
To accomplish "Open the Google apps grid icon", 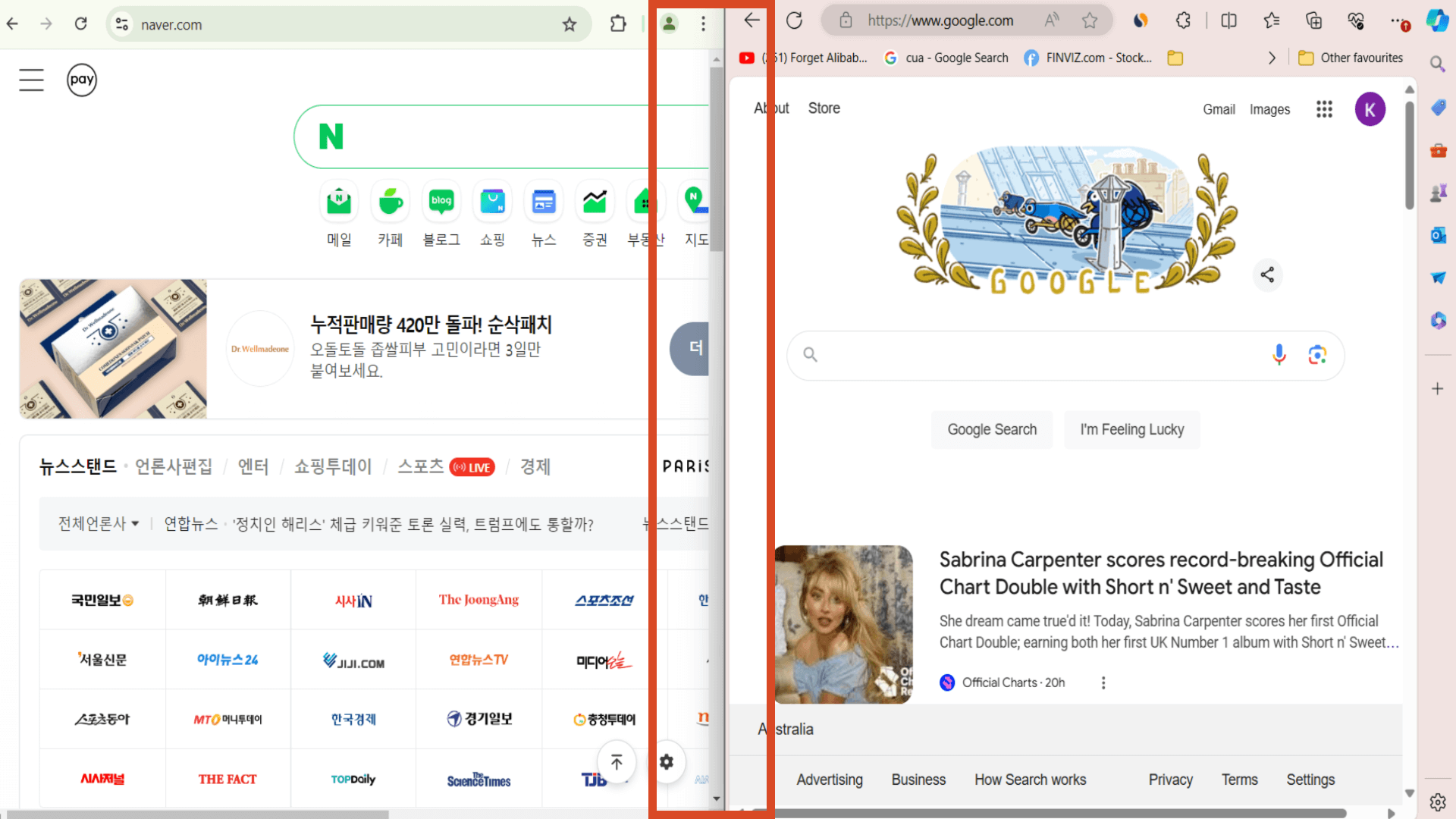I will [x=1324, y=109].
